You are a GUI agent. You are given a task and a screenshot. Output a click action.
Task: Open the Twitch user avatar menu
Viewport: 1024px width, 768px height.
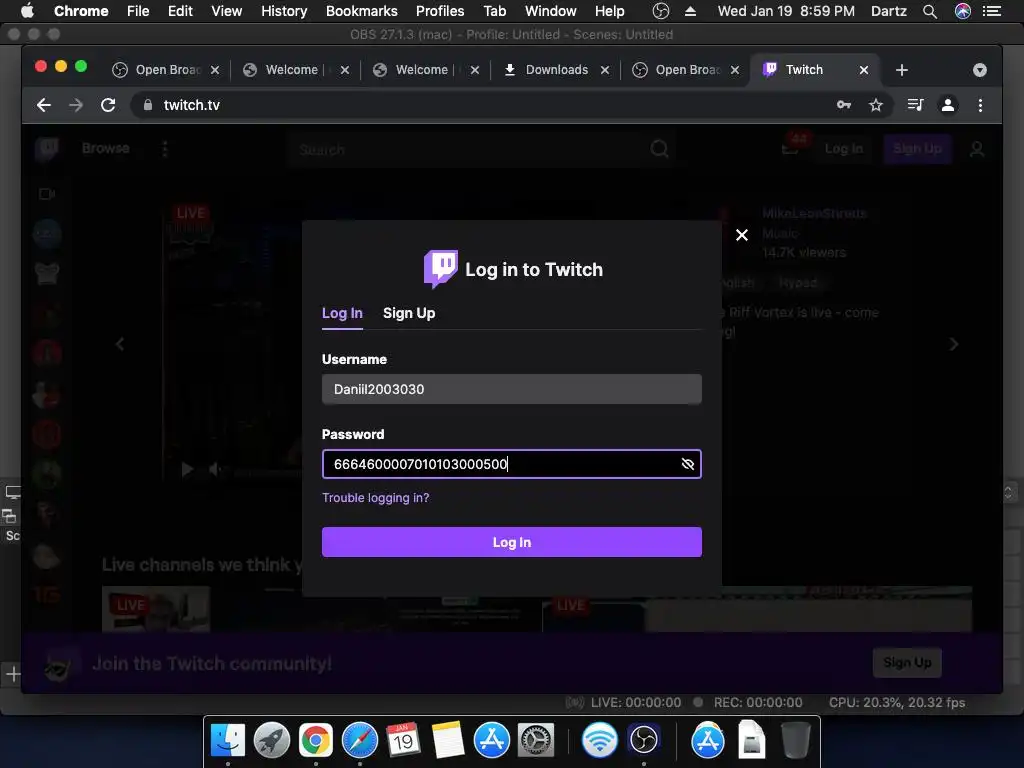pos(977,149)
